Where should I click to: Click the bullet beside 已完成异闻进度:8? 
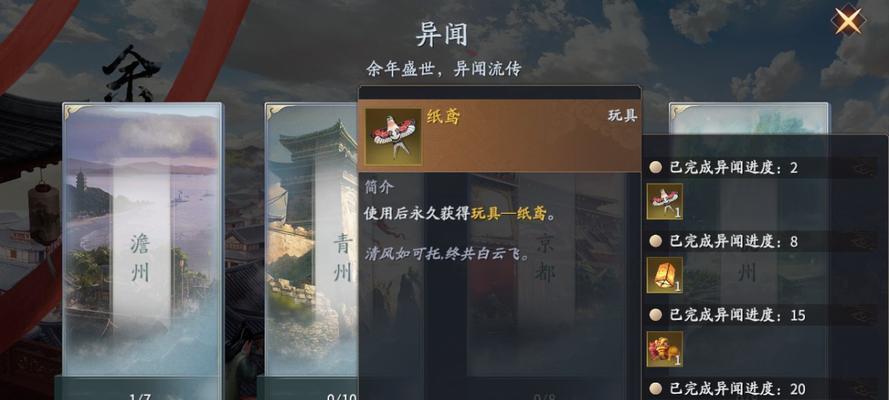tap(656, 241)
